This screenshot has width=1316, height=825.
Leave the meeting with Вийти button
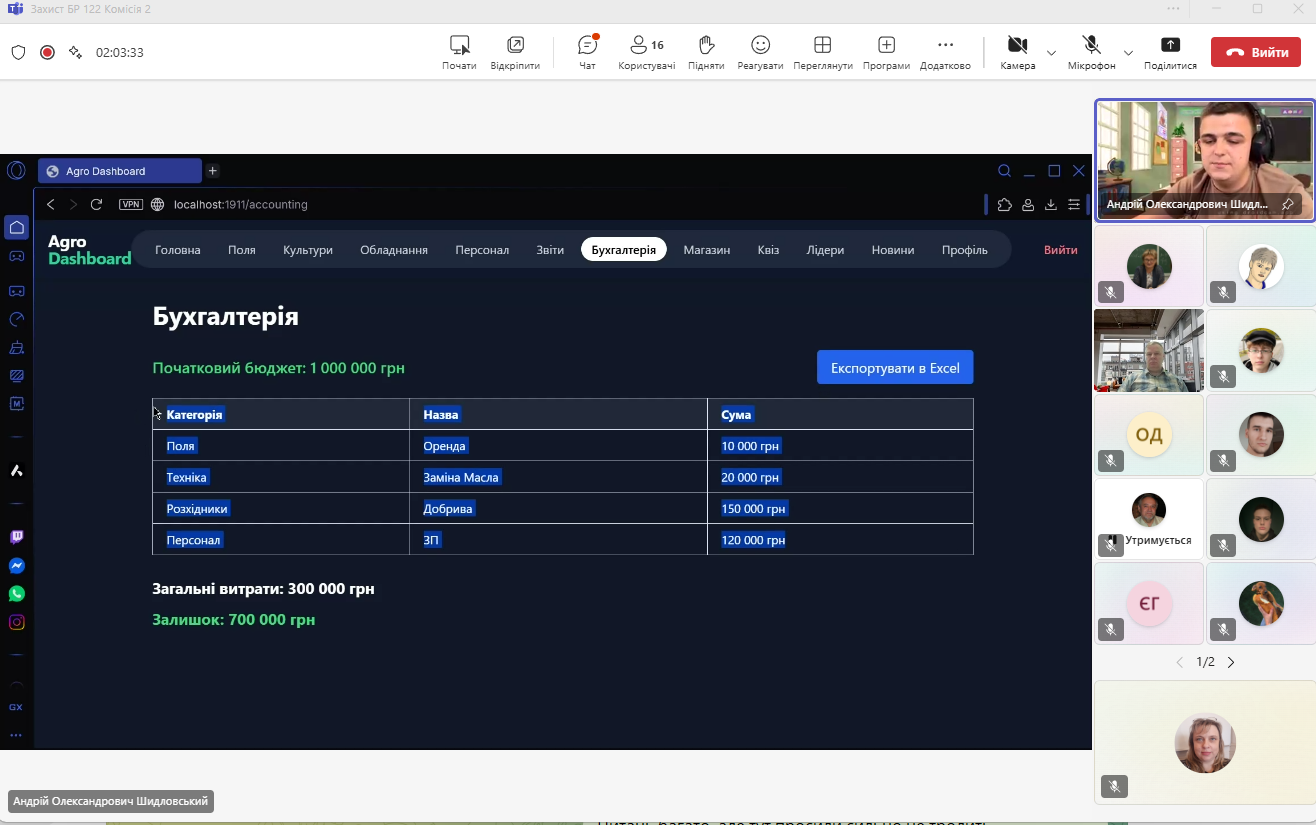(1255, 52)
